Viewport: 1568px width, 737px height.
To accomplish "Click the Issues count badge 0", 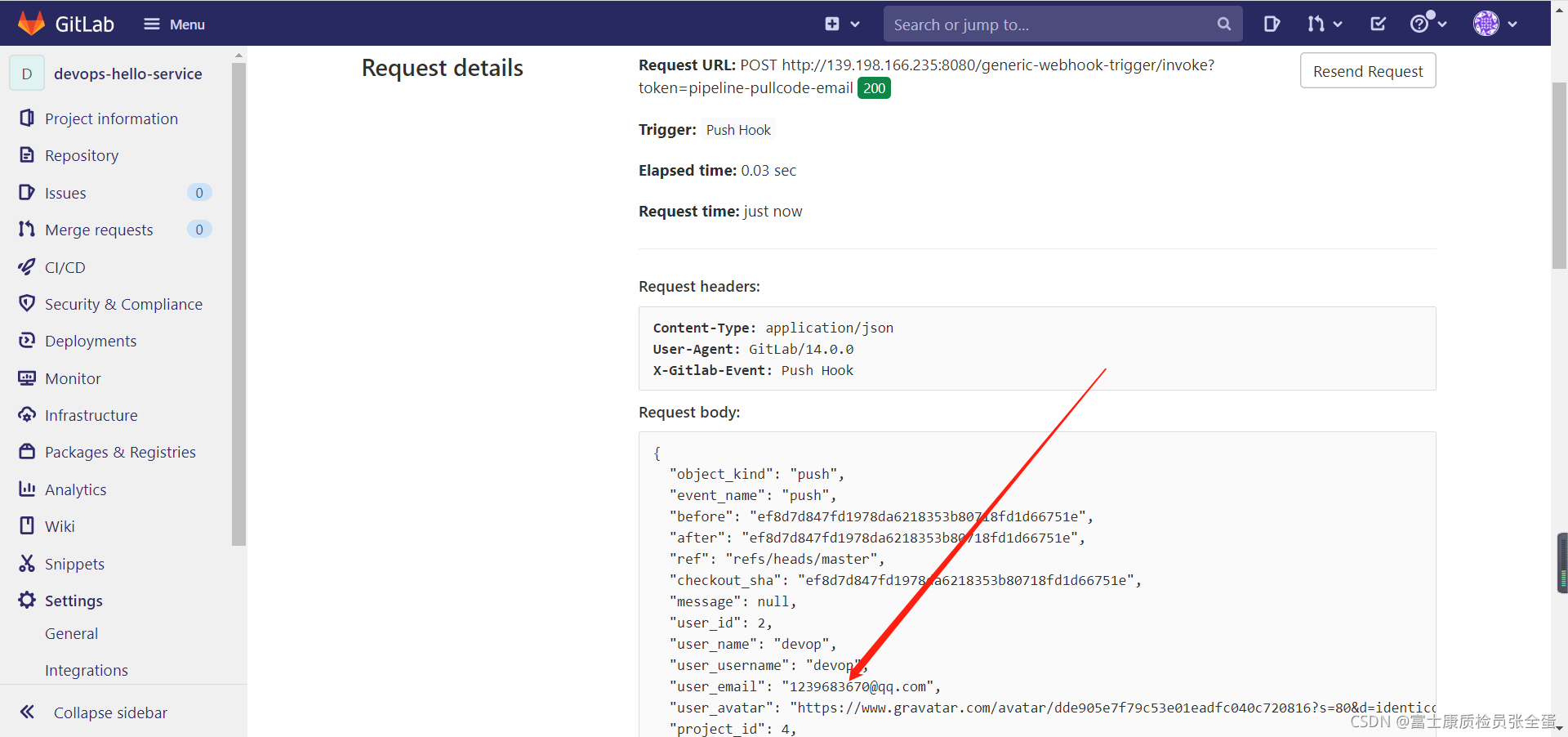I will (x=199, y=193).
